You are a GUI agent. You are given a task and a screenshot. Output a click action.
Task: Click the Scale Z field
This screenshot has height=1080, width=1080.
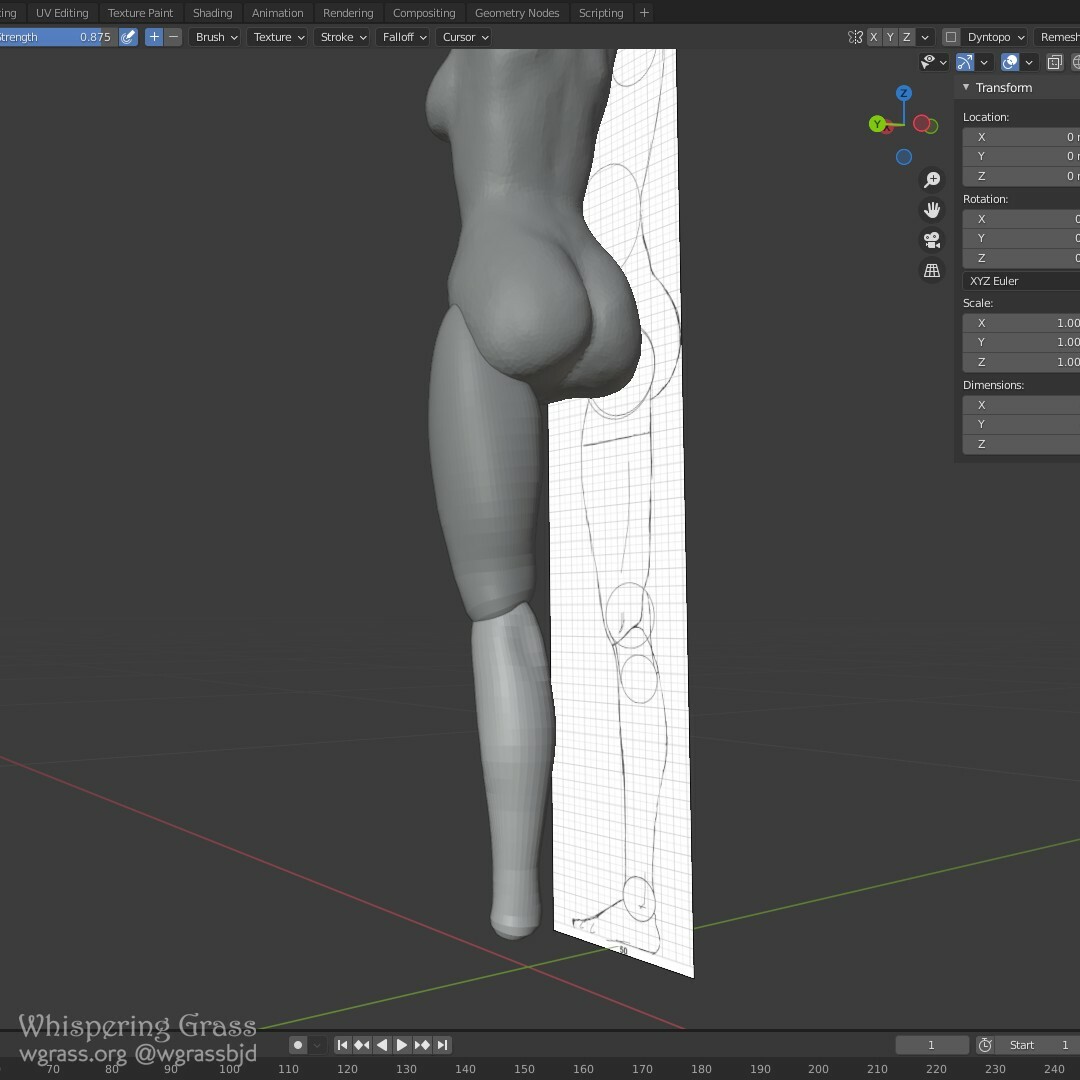tap(1021, 362)
